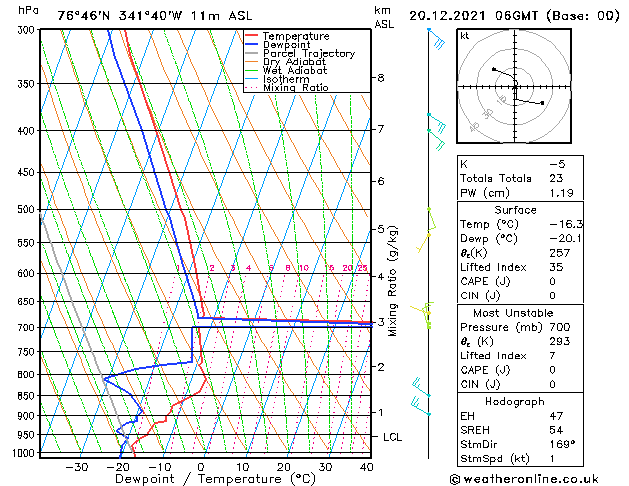Click the gray Parcel Trajectory legend line
Viewport: 629px width, 486px height.
pos(251,53)
